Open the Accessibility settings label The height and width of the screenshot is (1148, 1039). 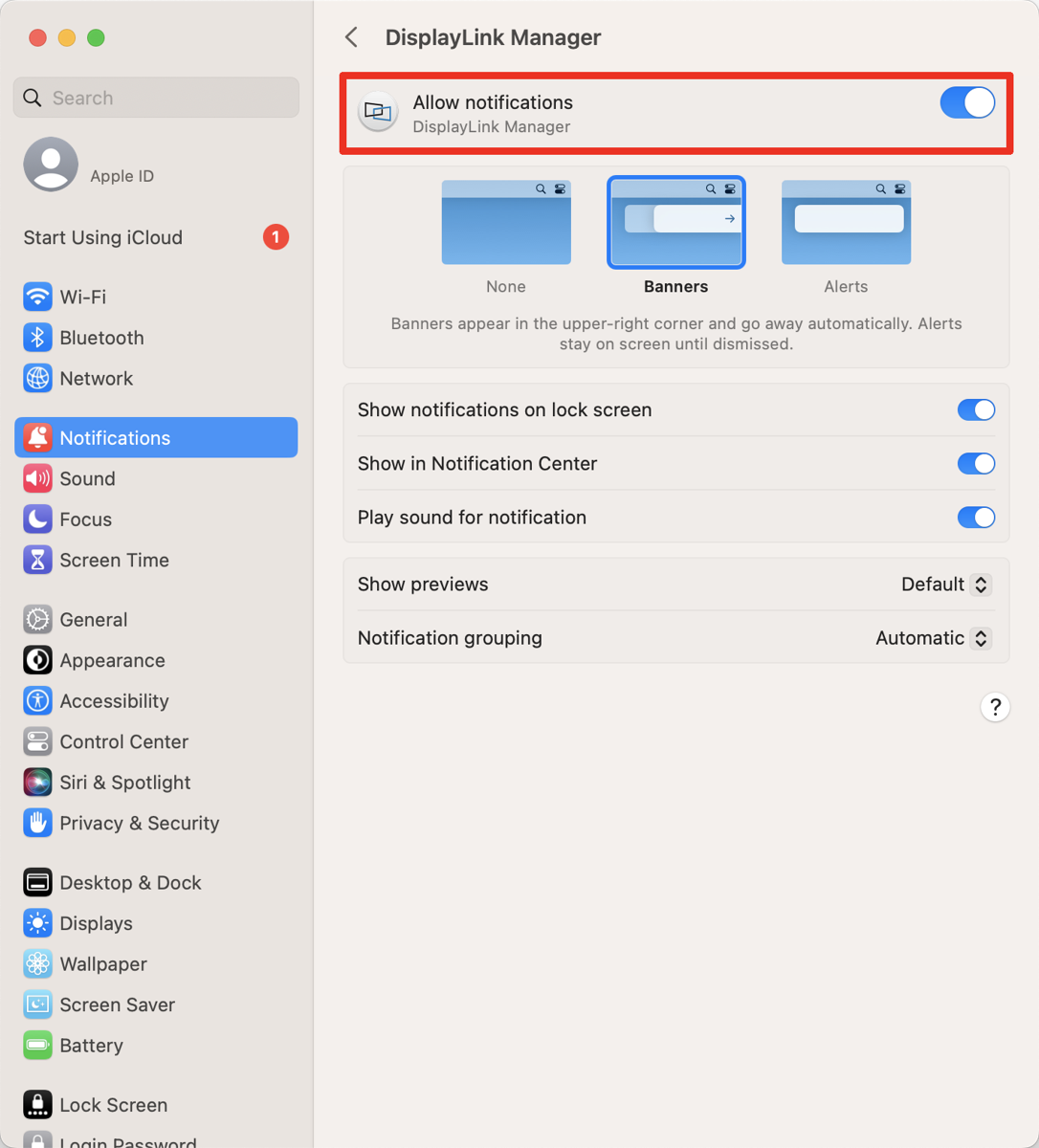114,701
